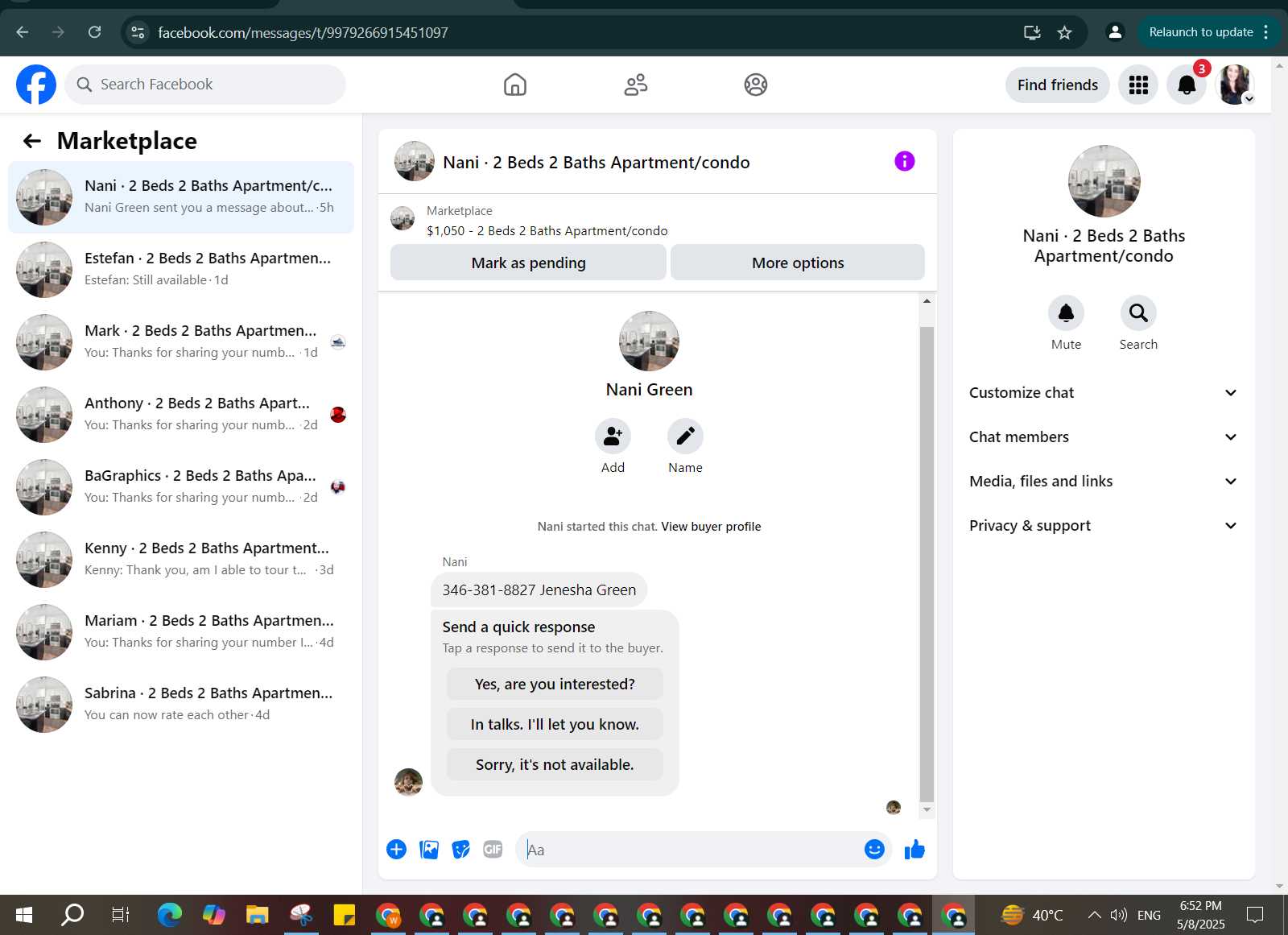The width and height of the screenshot is (1288, 935).
Task: Send quick response 'Yes, are you interested?'
Action: coord(555,684)
